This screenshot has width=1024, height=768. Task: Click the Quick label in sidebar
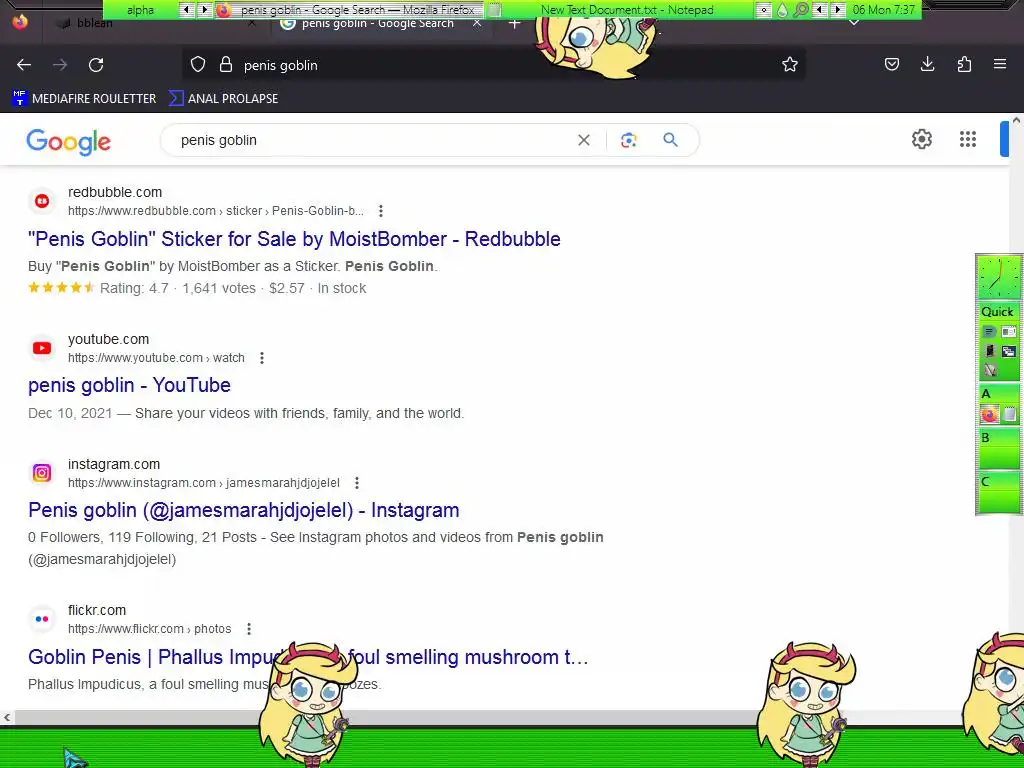click(x=997, y=312)
